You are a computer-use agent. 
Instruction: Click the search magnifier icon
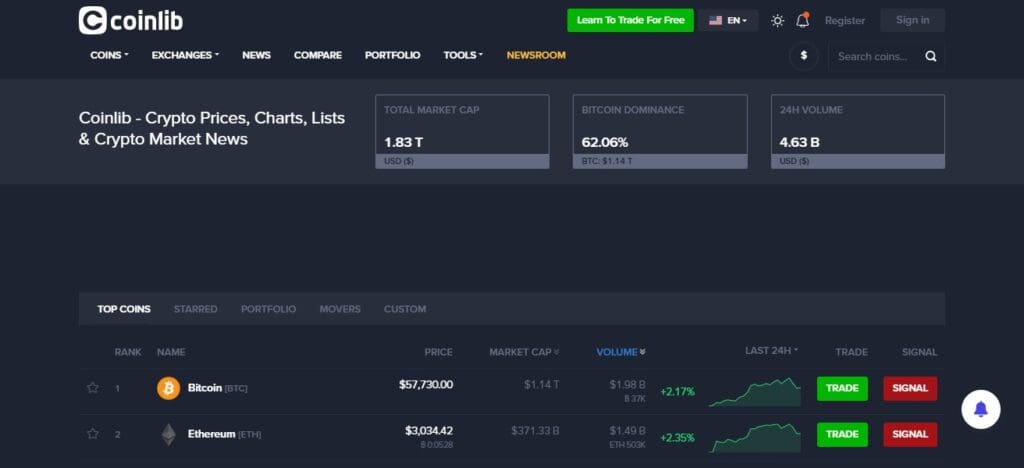(x=931, y=56)
